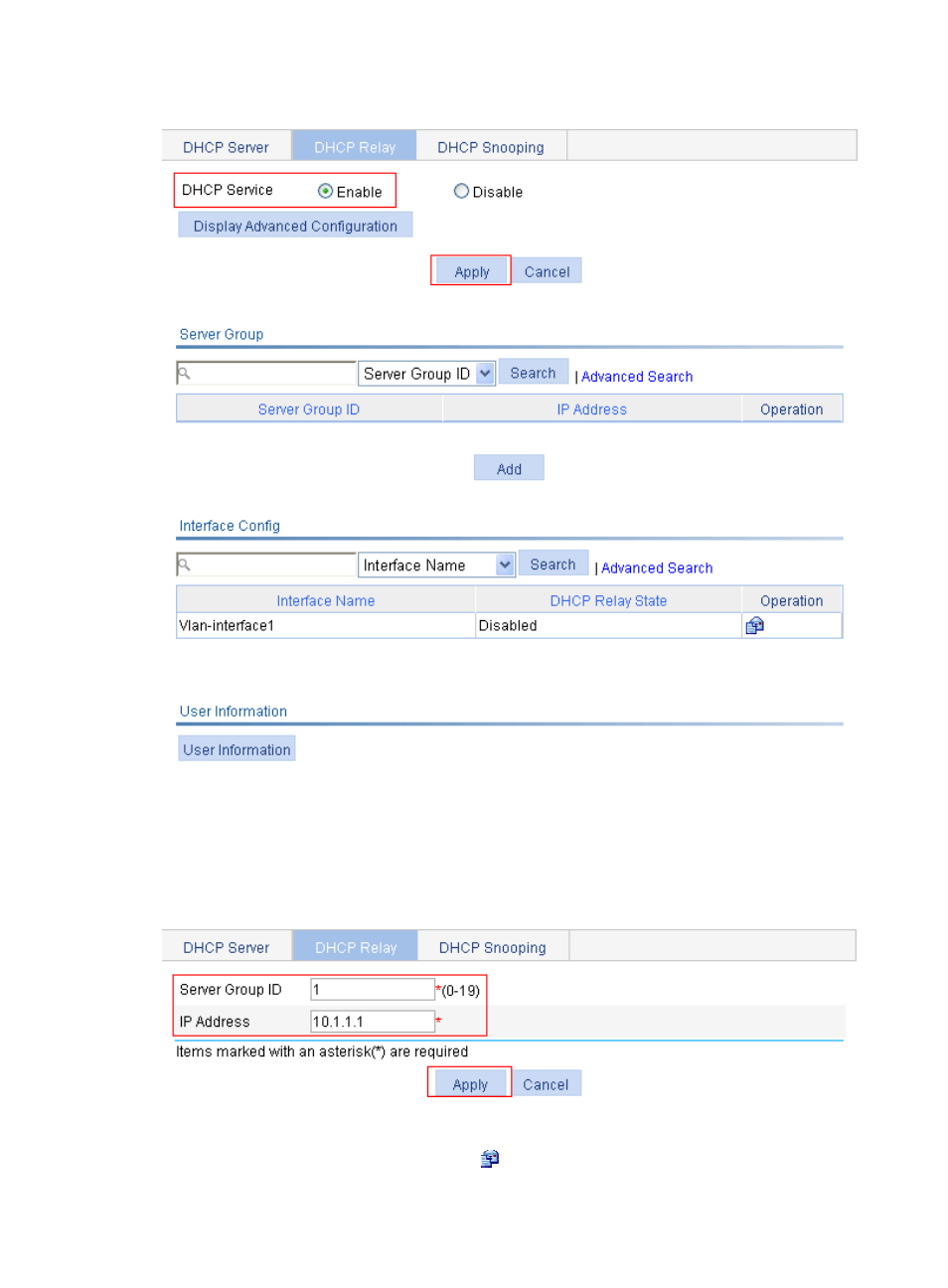The image size is (948, 1288).
Task: Click Display Advanced Configuration button
Action: pyautogui.click(x=295, y=226)
